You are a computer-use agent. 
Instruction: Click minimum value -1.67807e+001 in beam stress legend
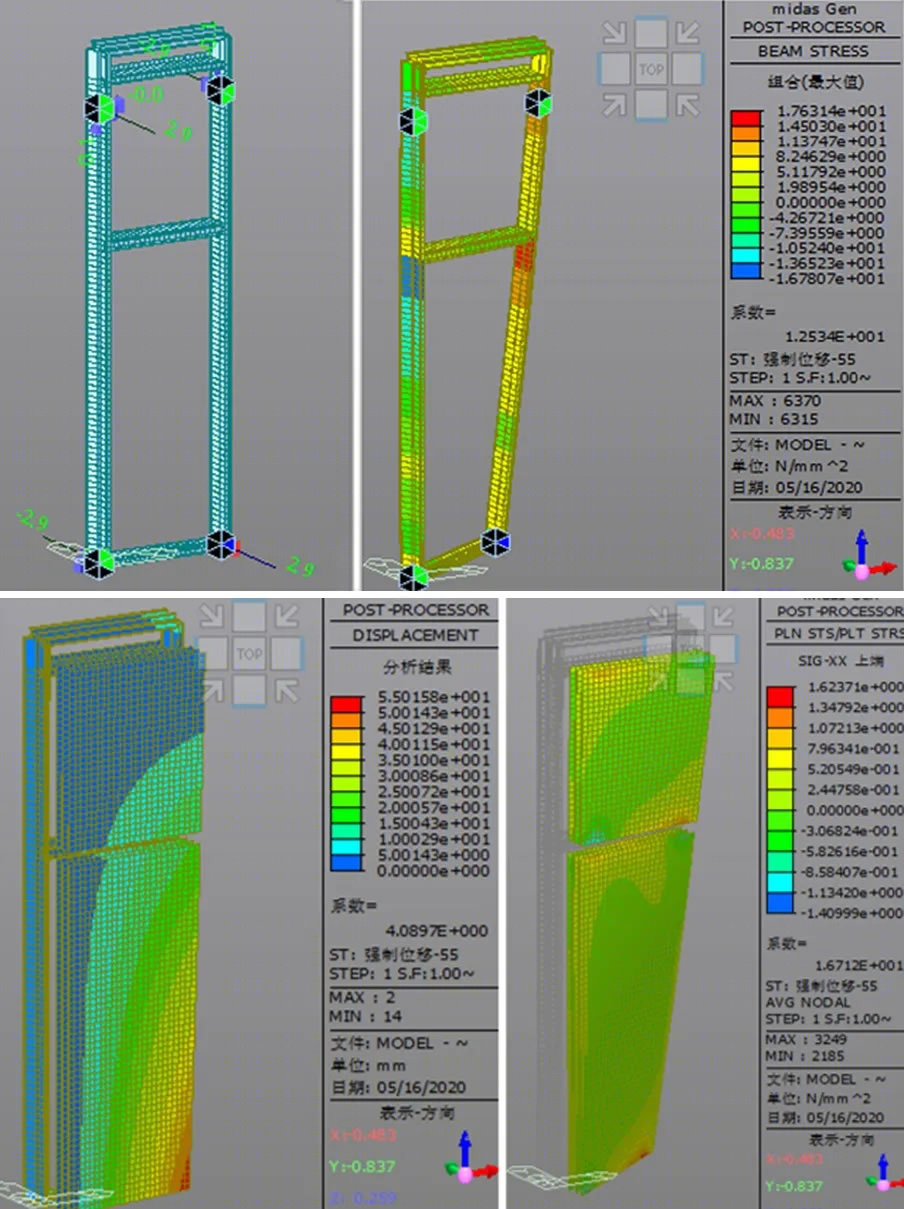pyautogui.click(x=826, y=278)
